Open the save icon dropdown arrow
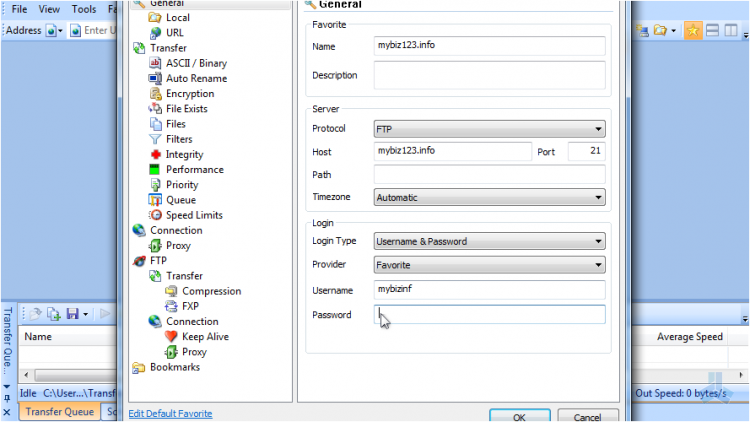Screen dimensions: 750x422 point(86,314)
